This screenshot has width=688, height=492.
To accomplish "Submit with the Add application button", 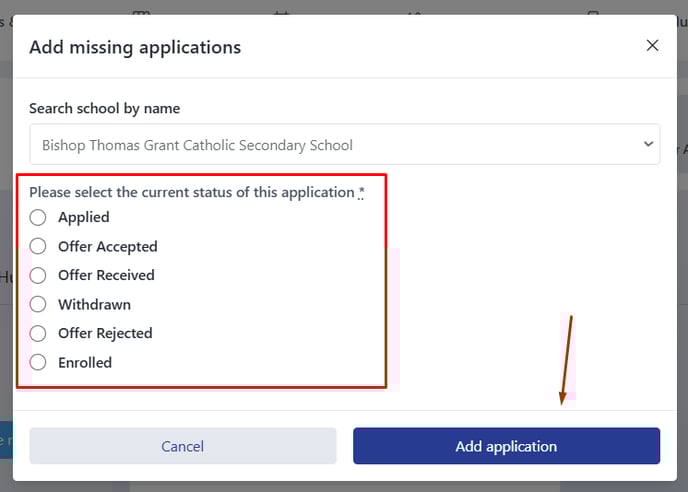I will click(x=506, y=446).
